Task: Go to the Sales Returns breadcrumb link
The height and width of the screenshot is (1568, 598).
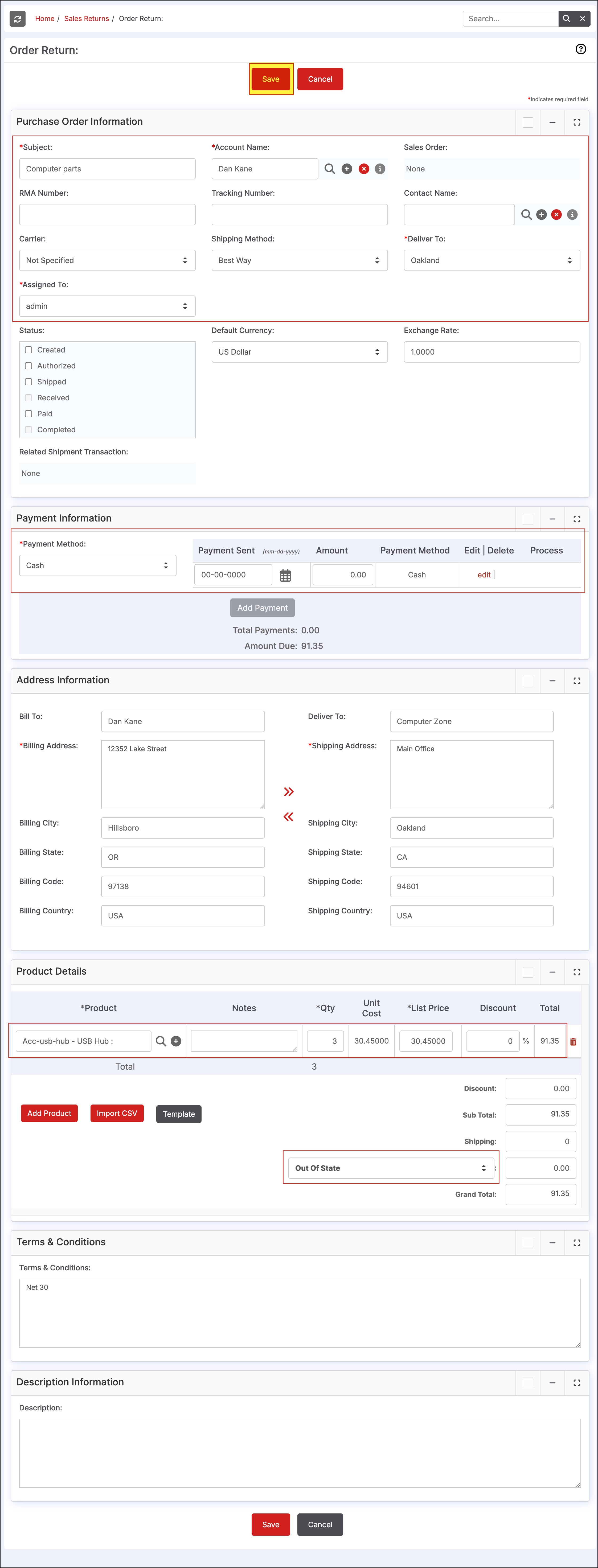Action: (x=87, y=19)
